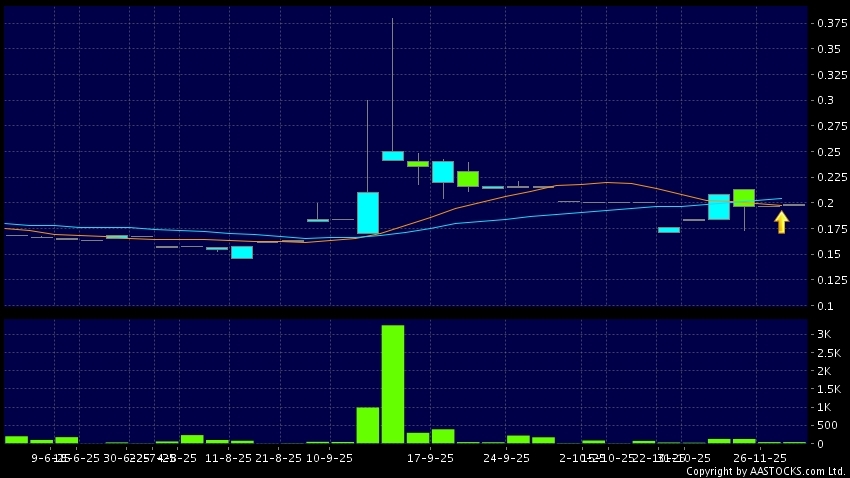
Task: Click the cyan candle with wick reaching 0.375
Action: coord(392,155)
